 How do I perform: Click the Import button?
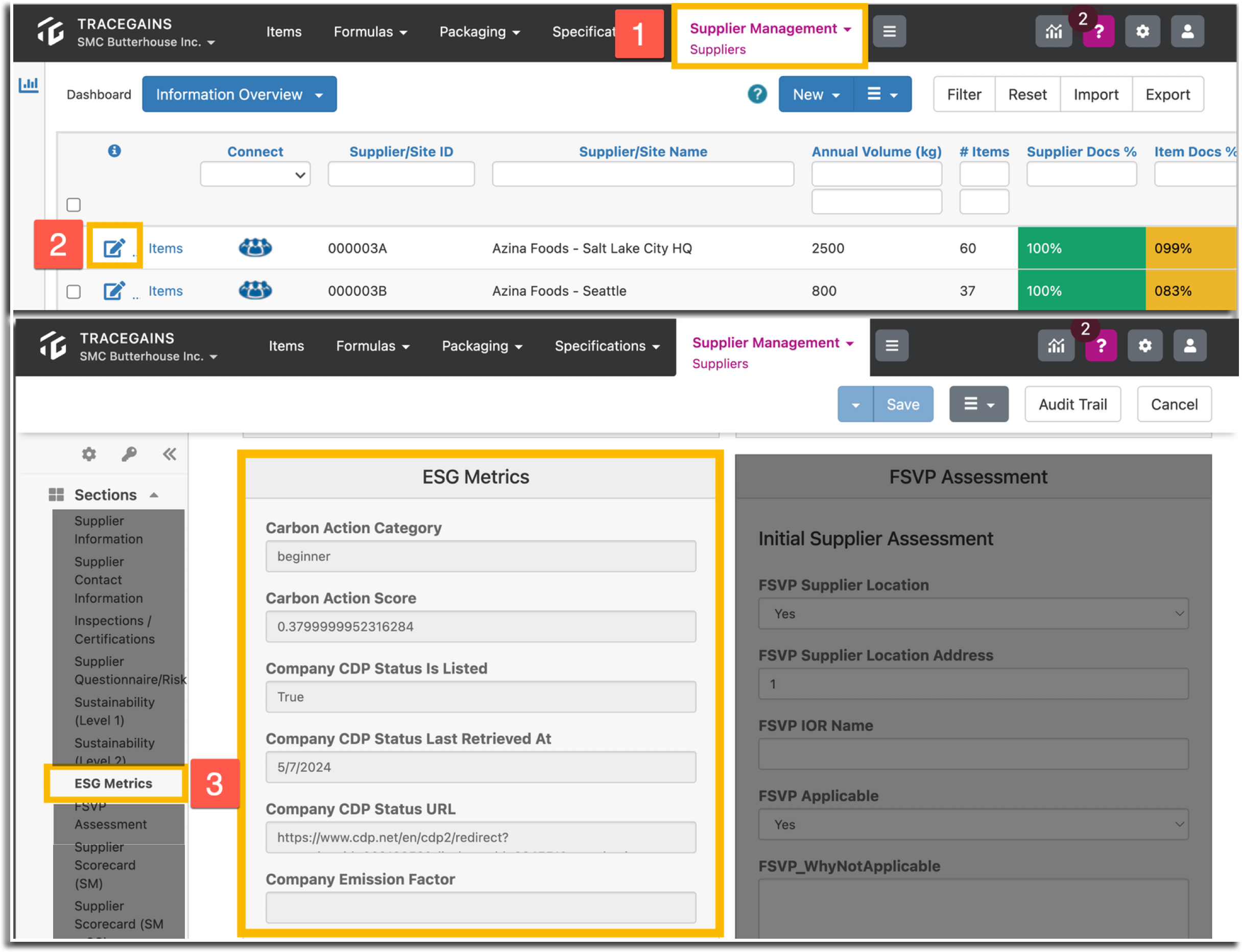click(x=1096, y=94)
